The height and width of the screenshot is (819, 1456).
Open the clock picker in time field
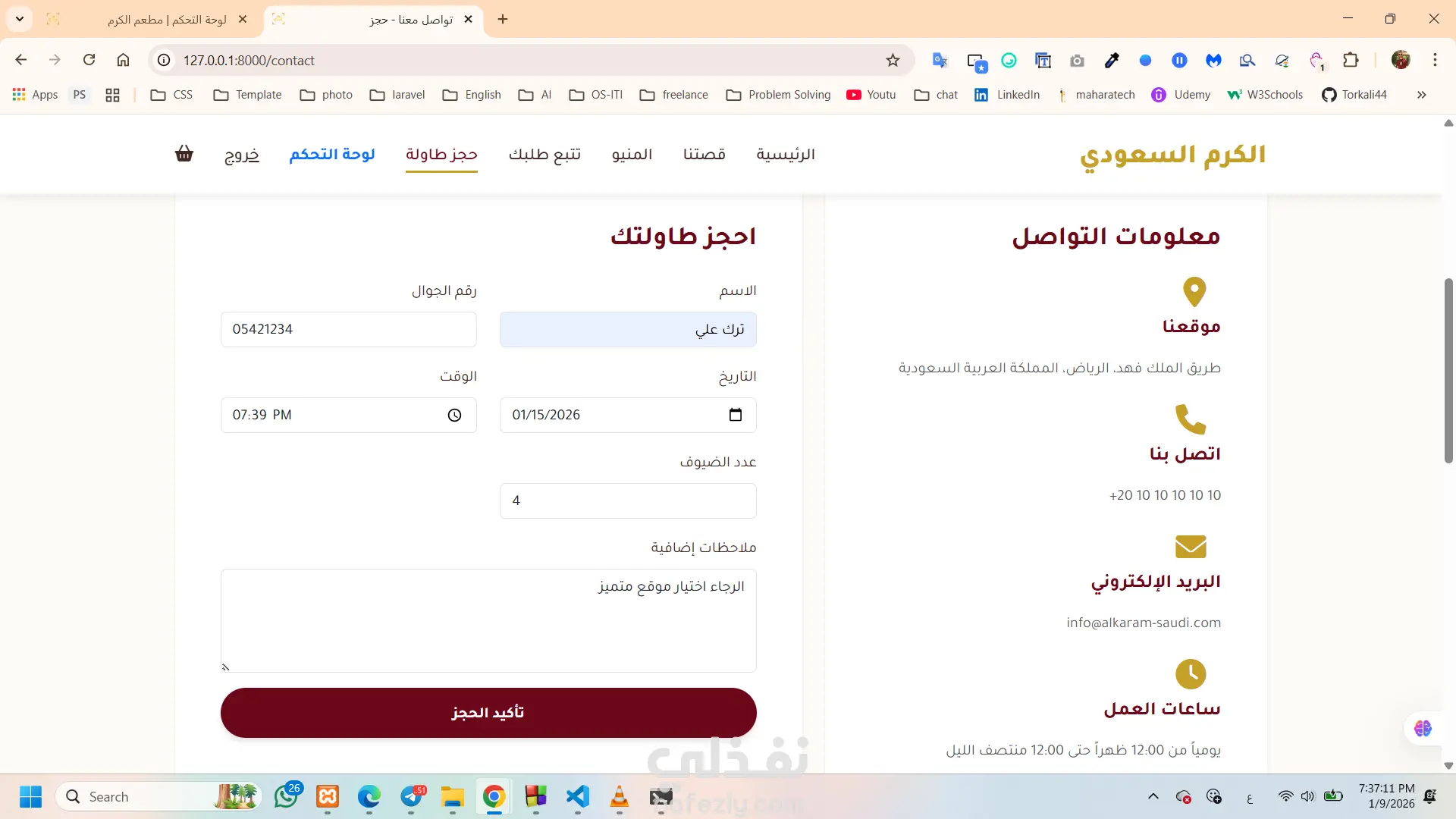(x=454, y=415)
